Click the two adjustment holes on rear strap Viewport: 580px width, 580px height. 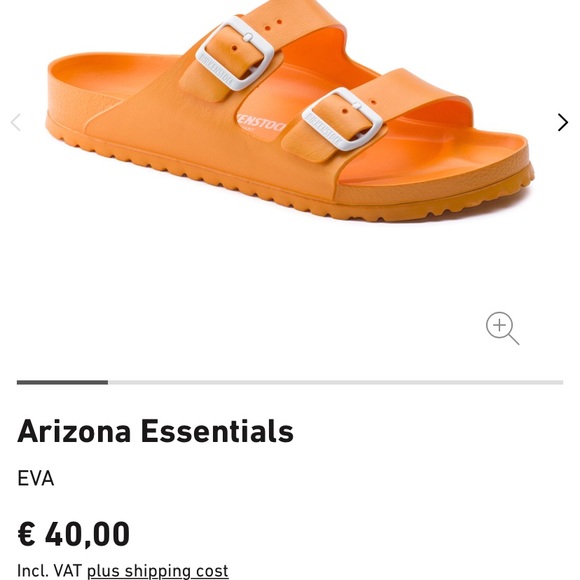click(x=273, y=24)
